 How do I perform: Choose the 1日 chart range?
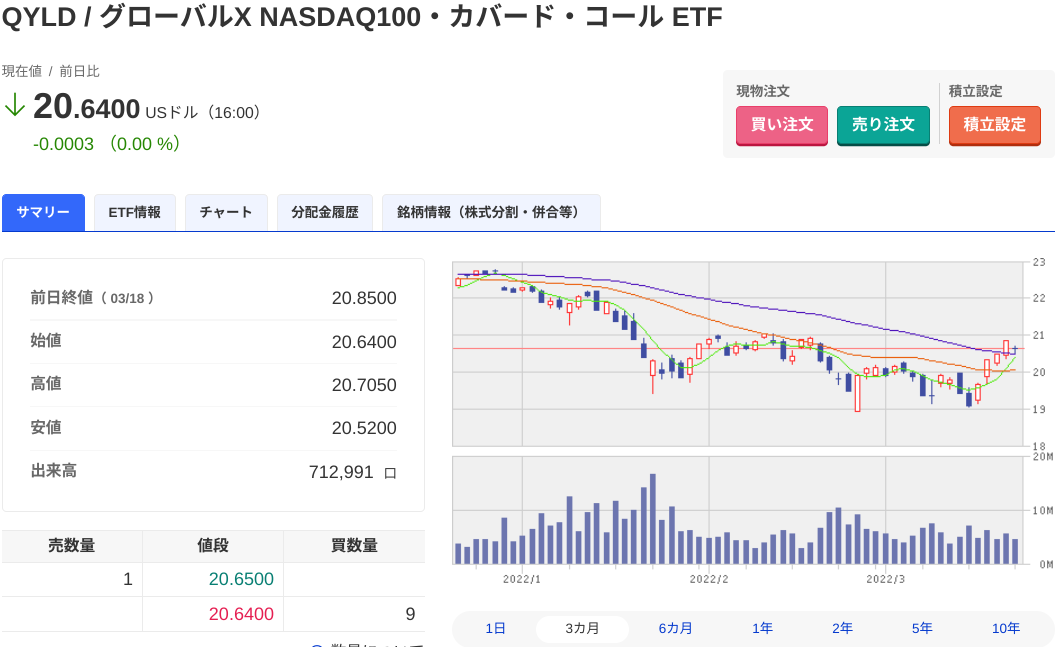(495, 628)
